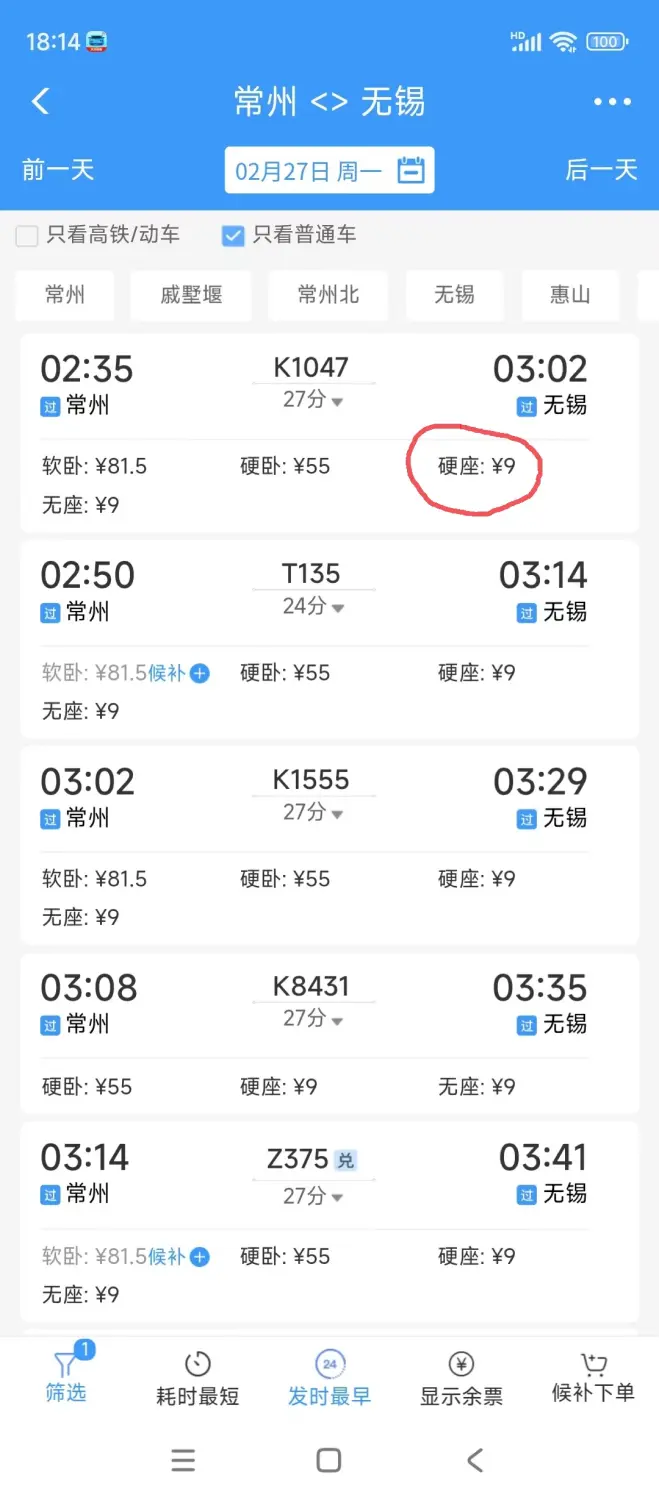Select the 常州北 station filter tab
The image size is (659, 1500).
328,295
